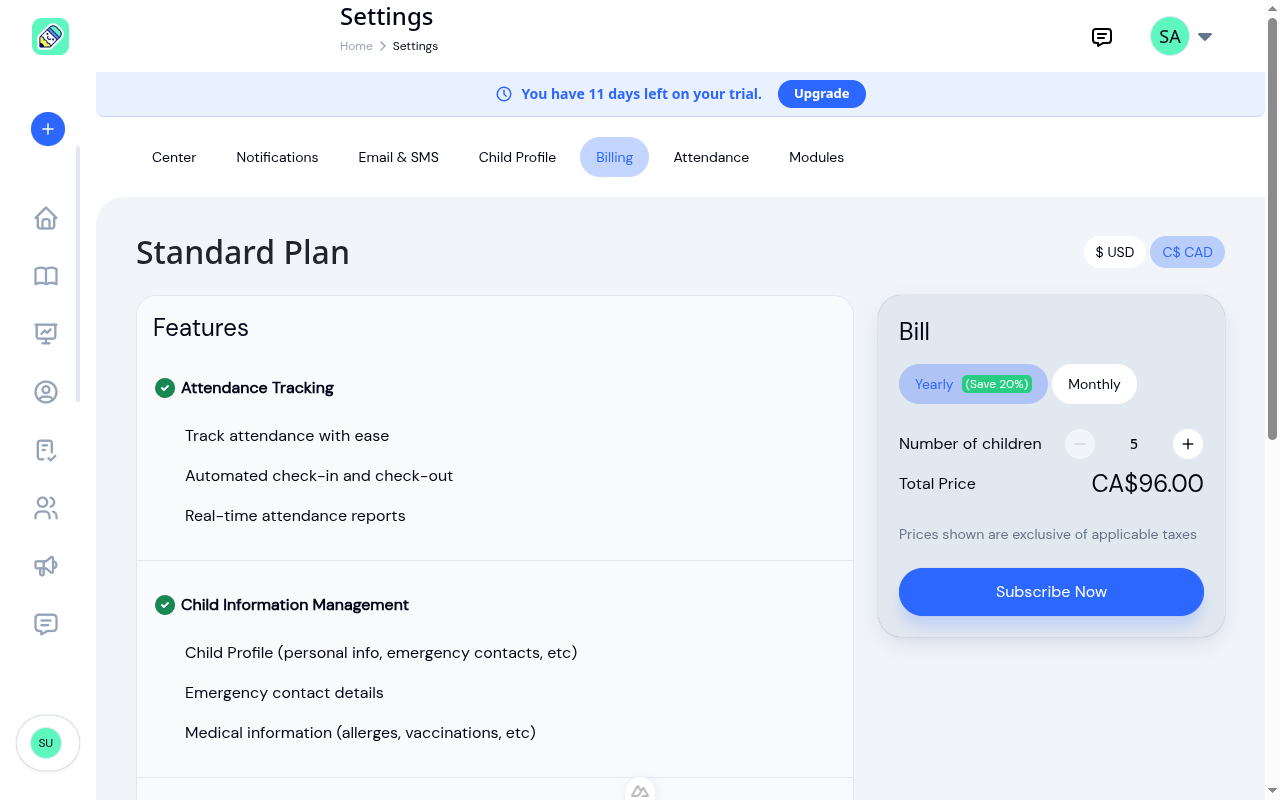The height and width of the screenshot is (800, 1280).
Task: Click the SA user avatar
Action: 1169,37
